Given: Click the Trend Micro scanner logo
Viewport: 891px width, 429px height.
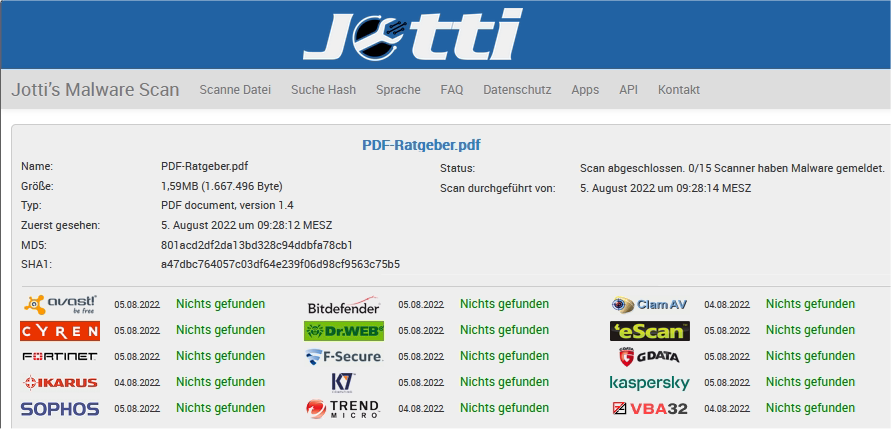Looking at the screenshot, I should tap(343, 409).
